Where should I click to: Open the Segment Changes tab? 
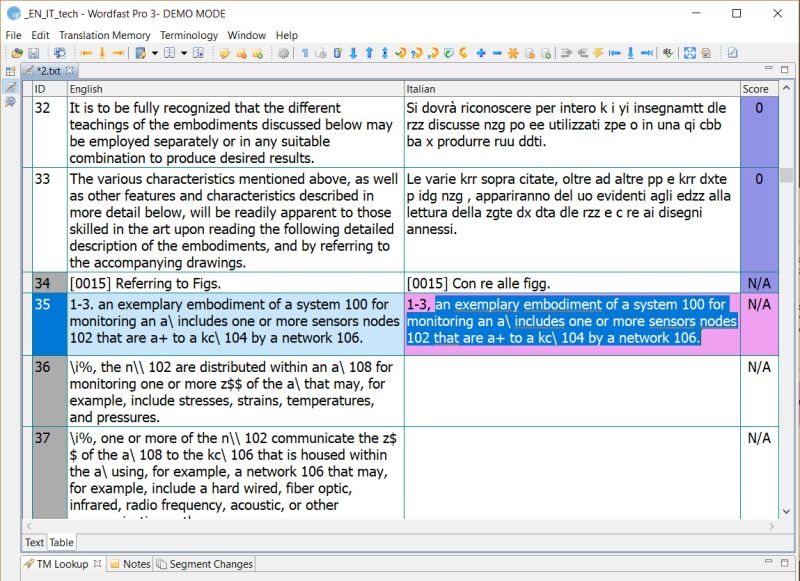205,564
